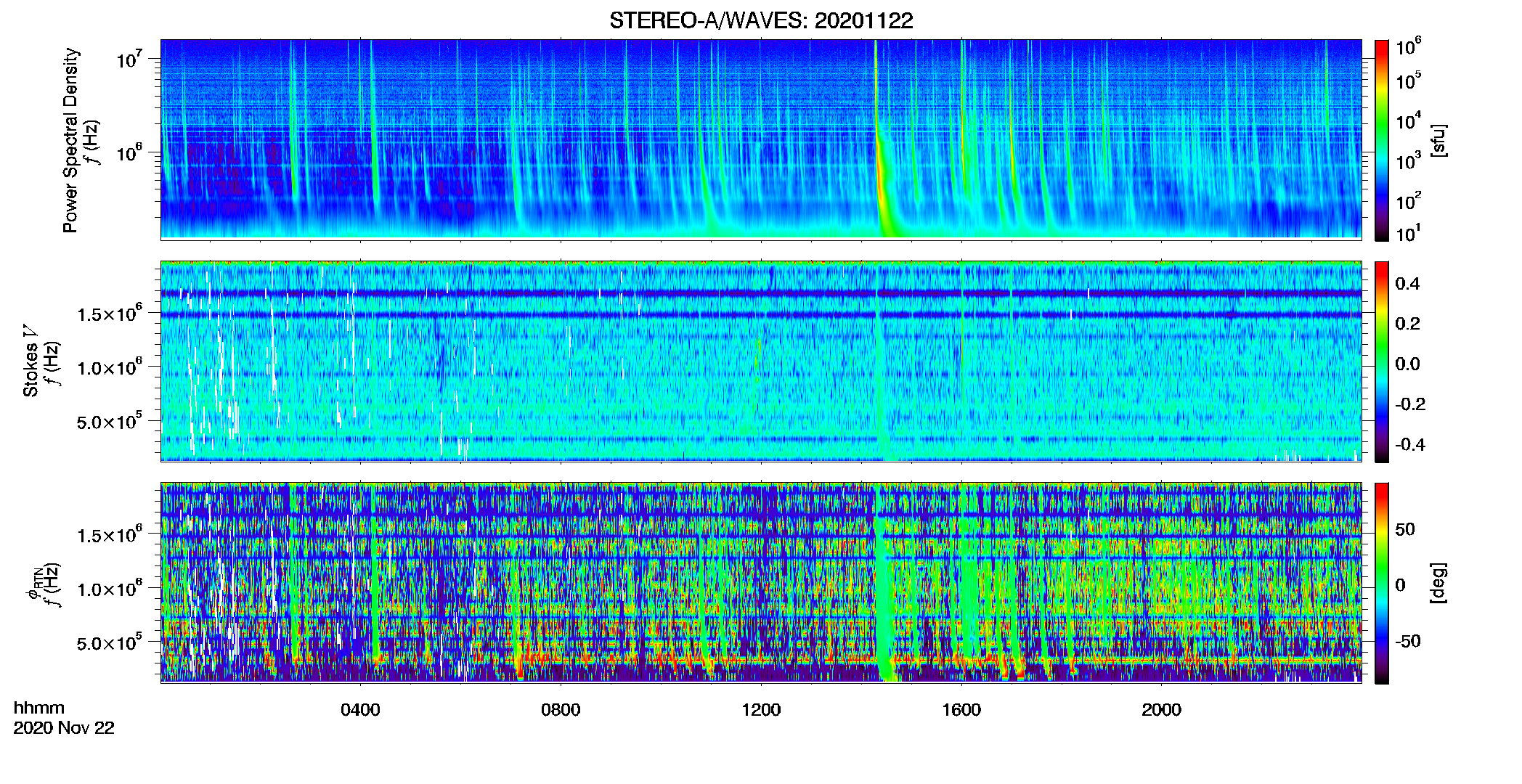
Task: Click the 1600 time tick label
Action: 961,710
